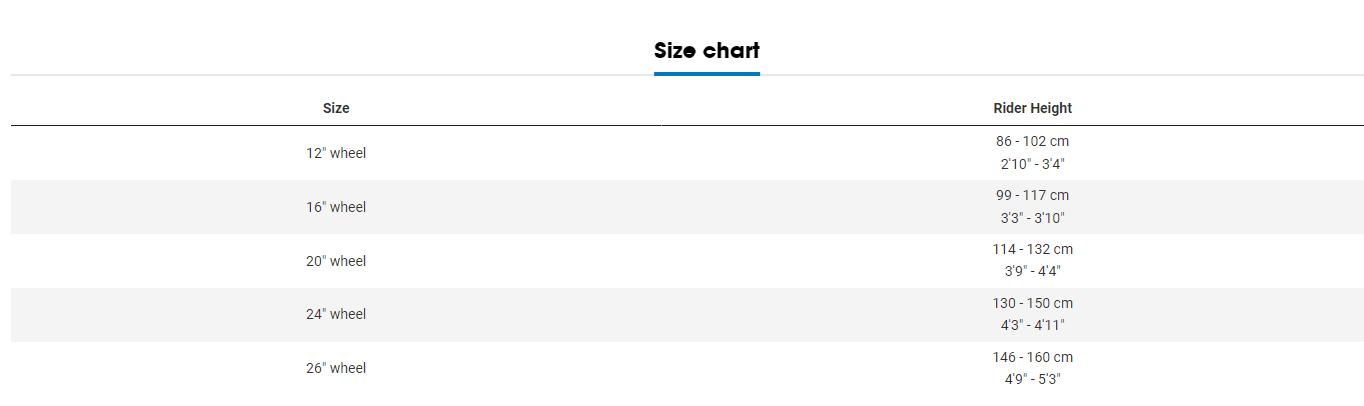Click the Rider Height column header

[1032, 108]
